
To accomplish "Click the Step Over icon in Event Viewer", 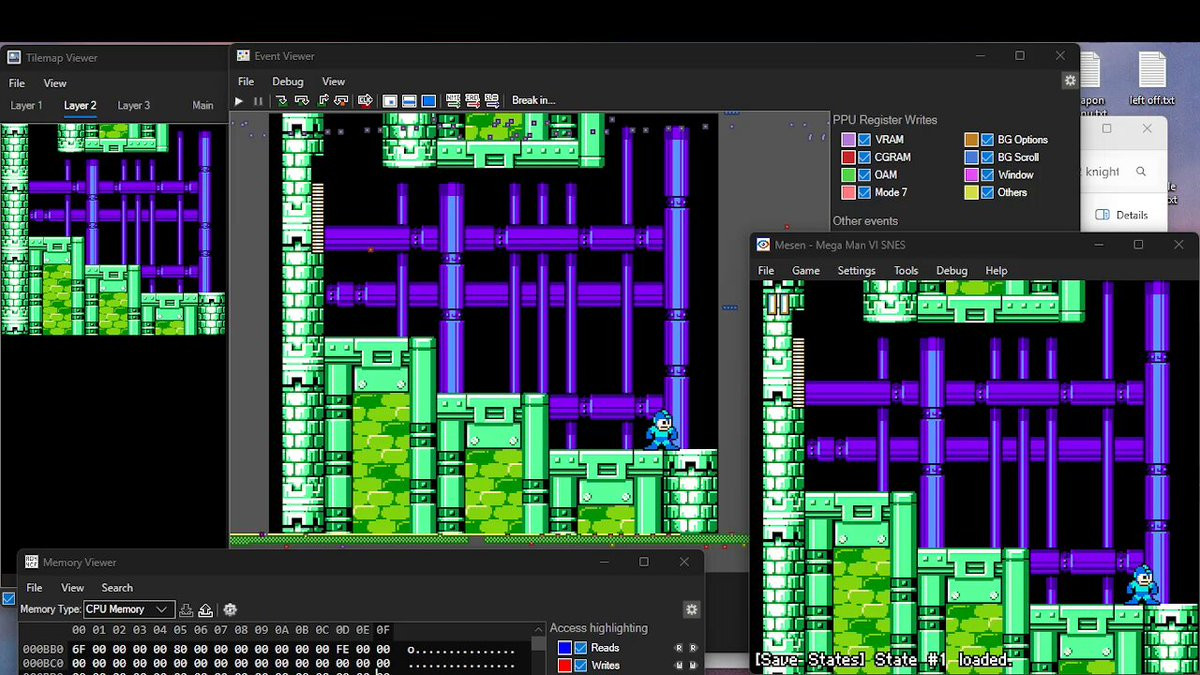I will (x=302, y=101).
